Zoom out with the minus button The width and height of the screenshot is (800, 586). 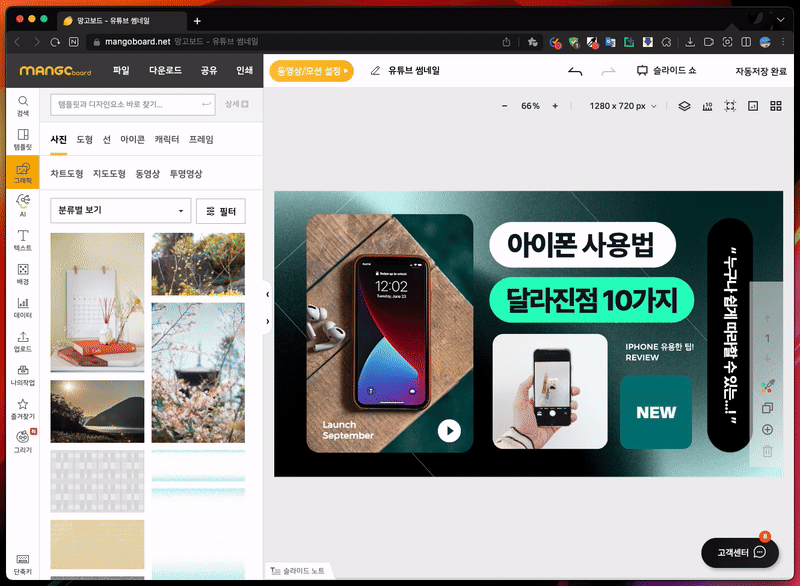click(x=505, y=106)
